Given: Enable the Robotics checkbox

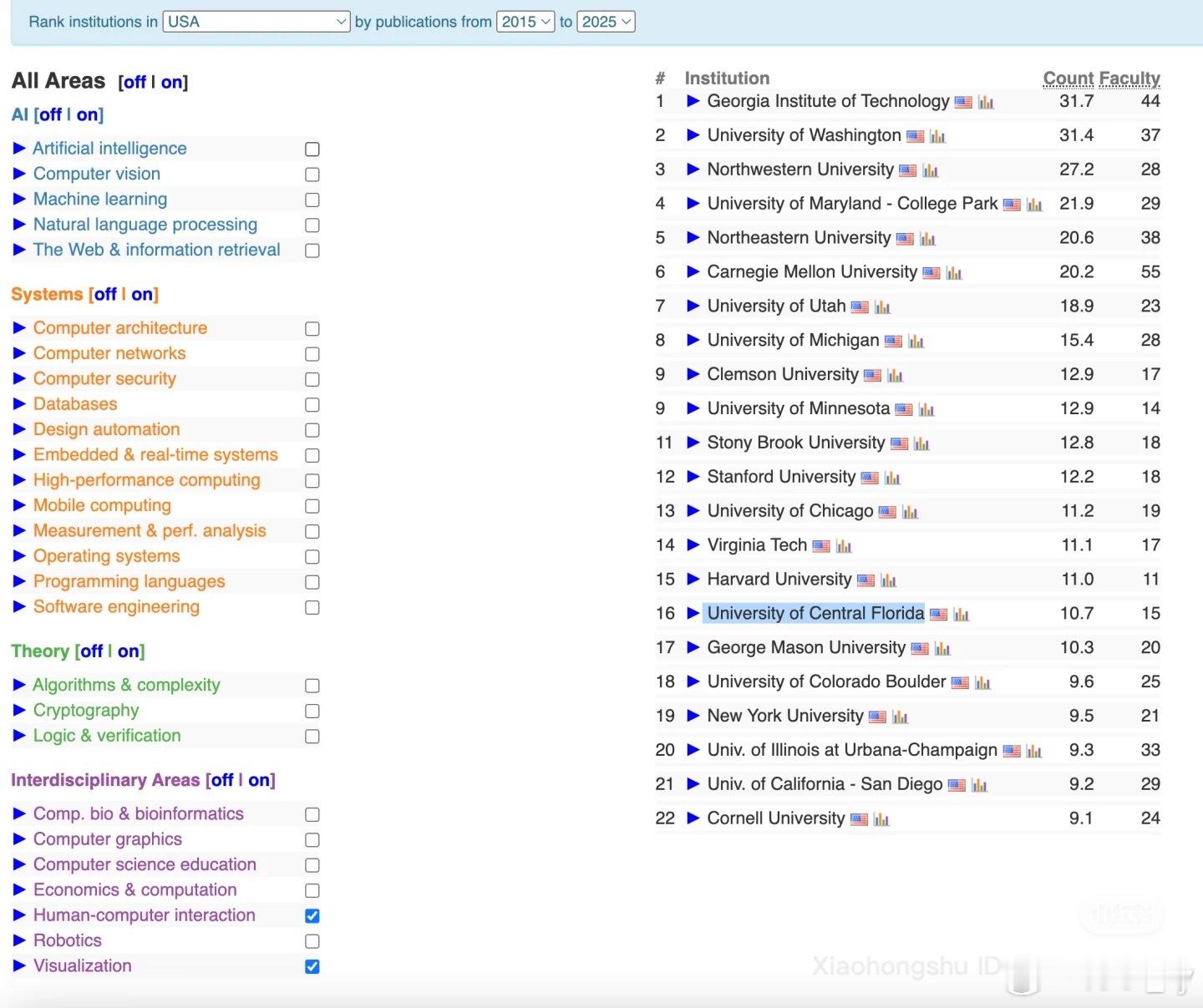Looking at the screenshot, I should click(312, 941).
